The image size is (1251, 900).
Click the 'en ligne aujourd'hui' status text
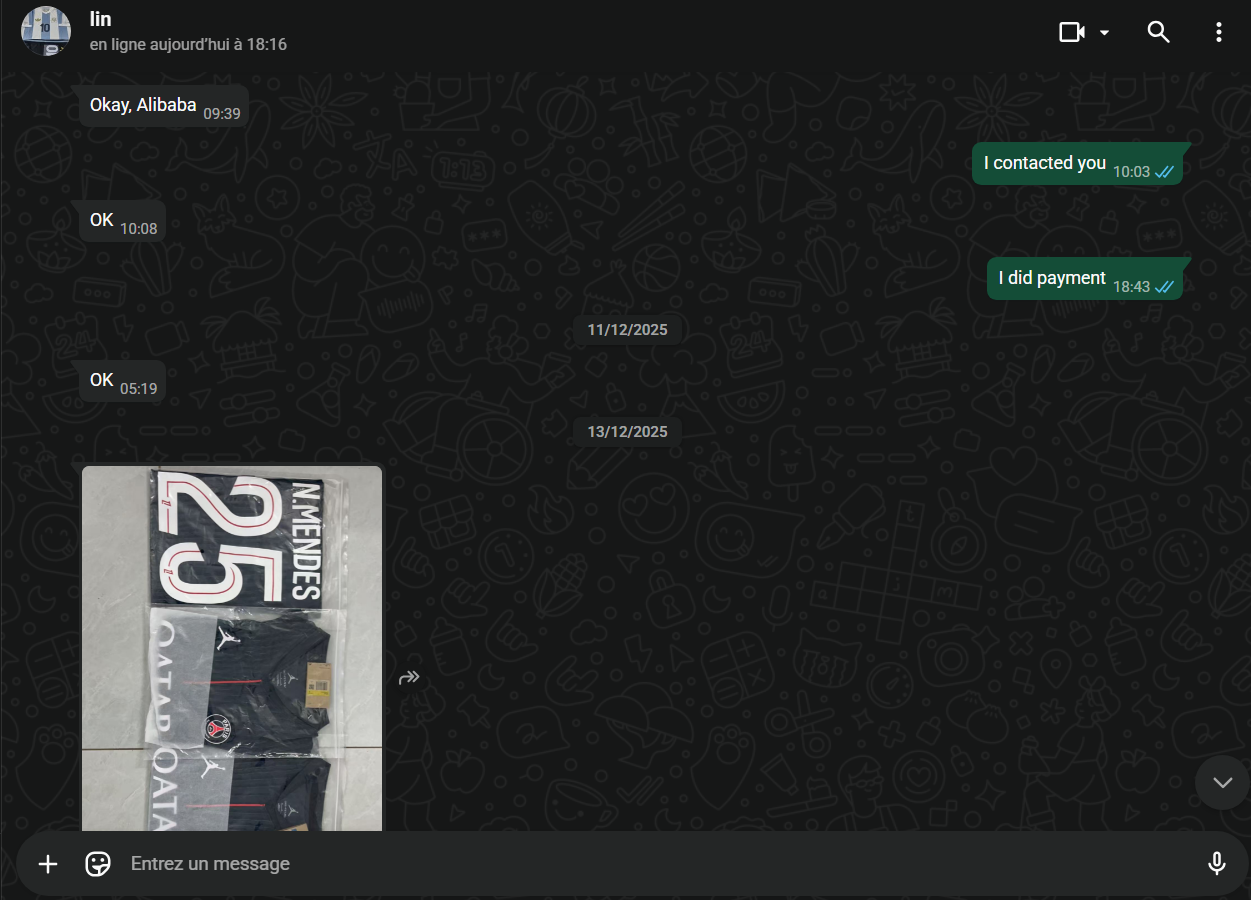pos(188,45)
